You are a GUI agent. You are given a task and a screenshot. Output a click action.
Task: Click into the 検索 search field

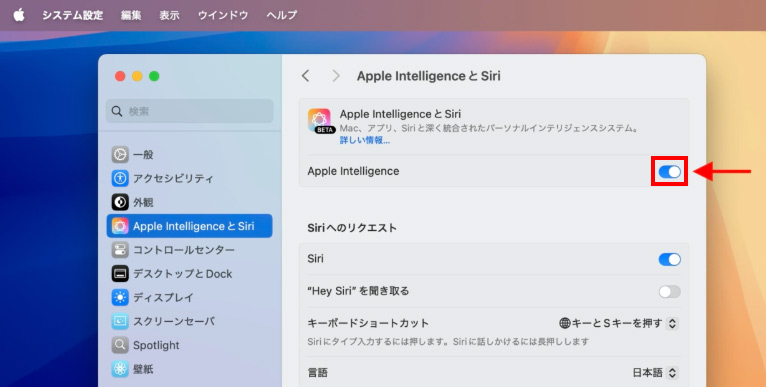[190, 111]
